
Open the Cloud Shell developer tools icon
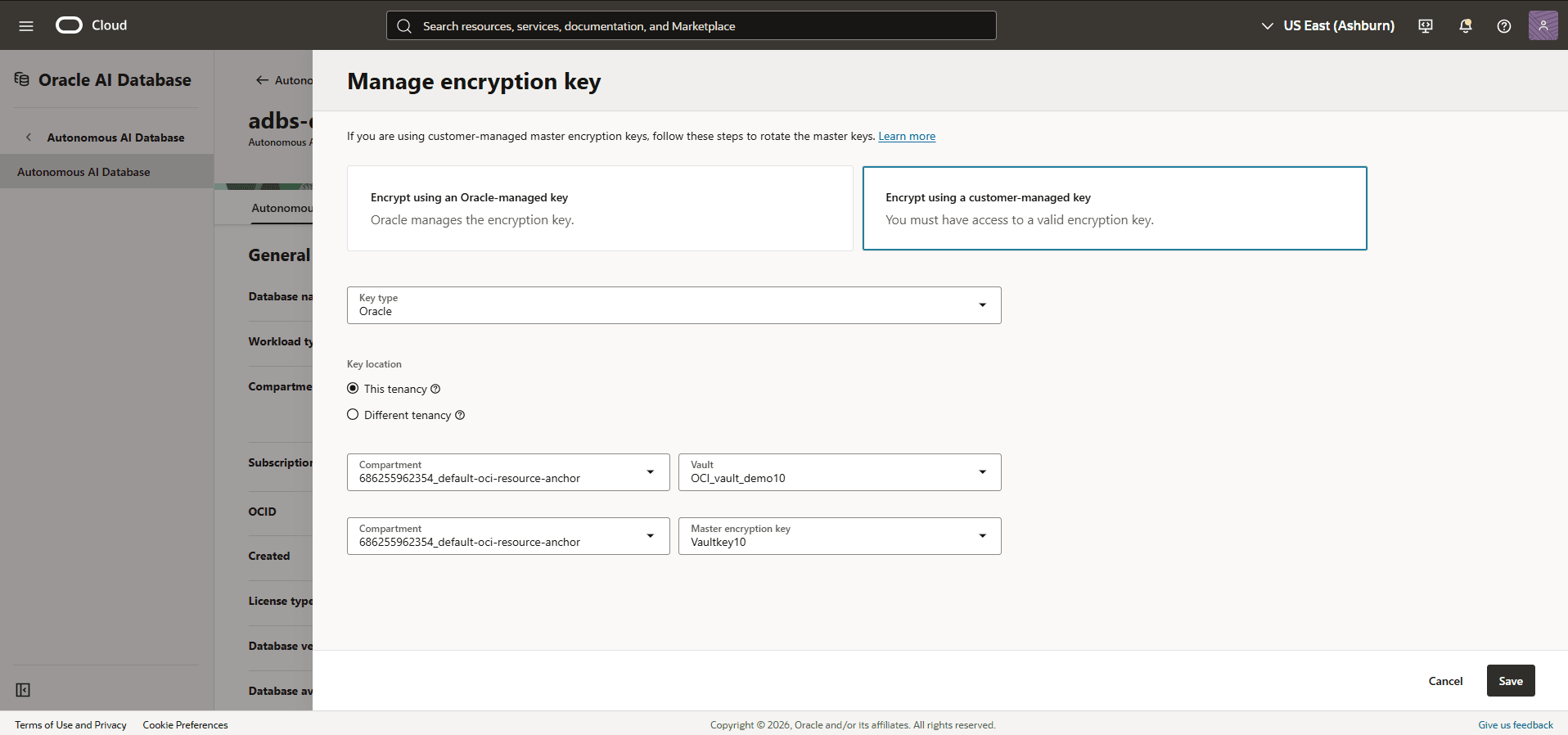pos(1426,26)
